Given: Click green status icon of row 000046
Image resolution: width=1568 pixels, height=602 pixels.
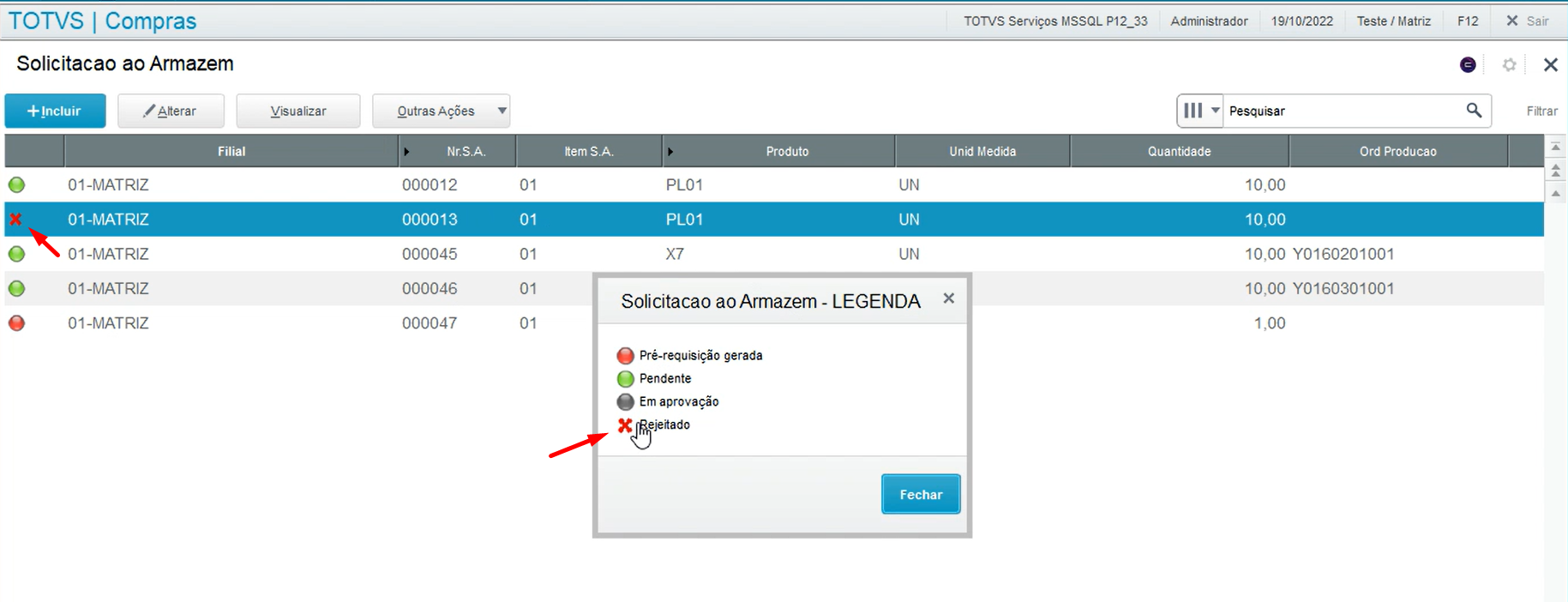Looking at the screenshot, I should 16,288.
